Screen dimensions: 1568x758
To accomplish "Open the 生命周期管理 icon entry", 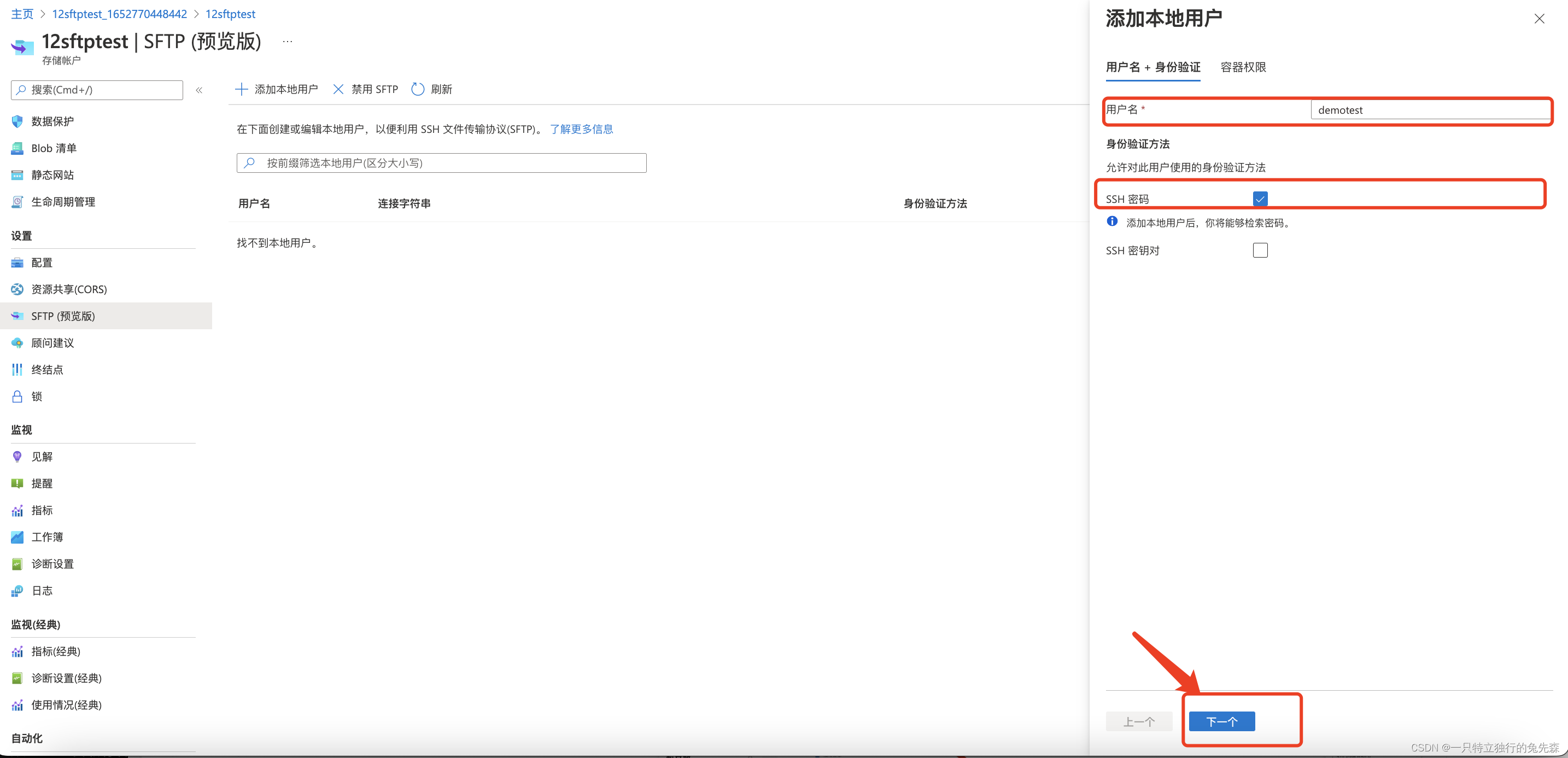I will click(x=17, y=201).
